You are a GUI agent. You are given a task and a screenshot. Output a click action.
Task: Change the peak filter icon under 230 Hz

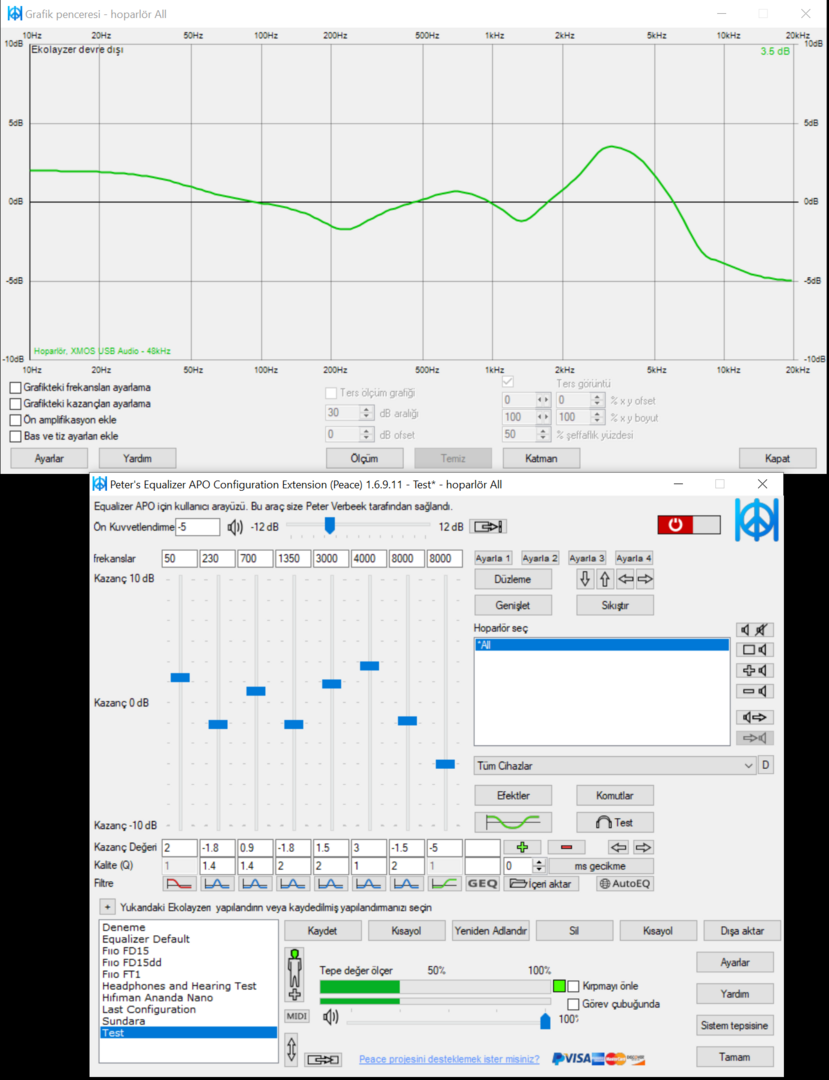point(218,884)
